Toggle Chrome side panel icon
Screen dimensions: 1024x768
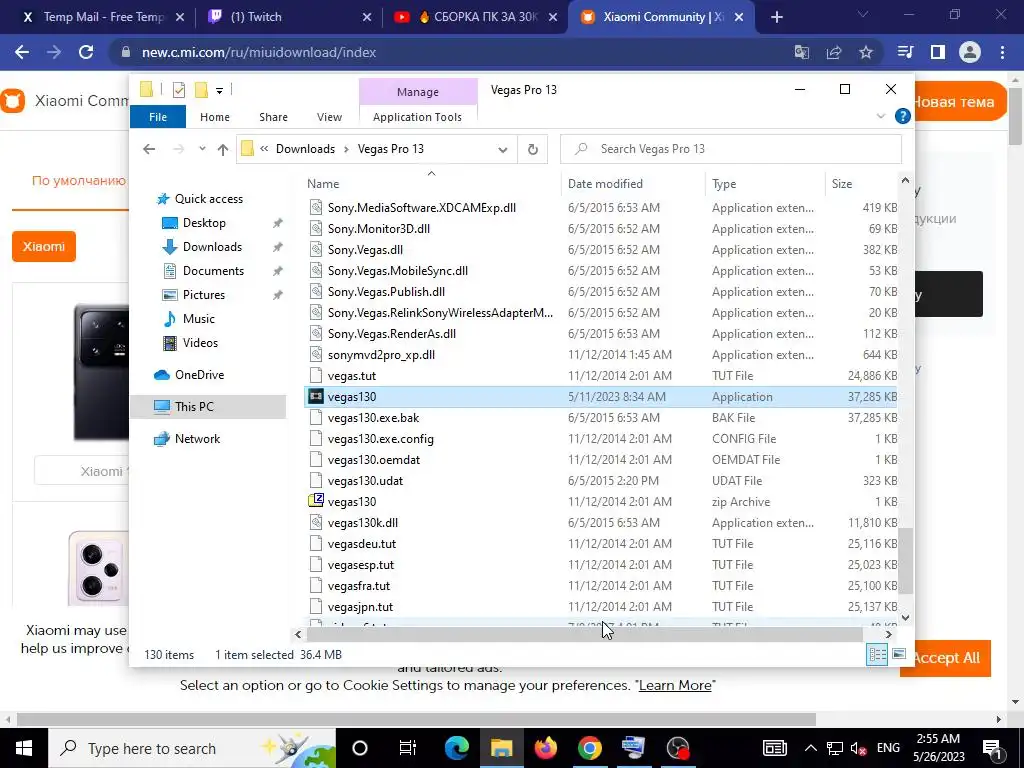(x=938, y=52)
